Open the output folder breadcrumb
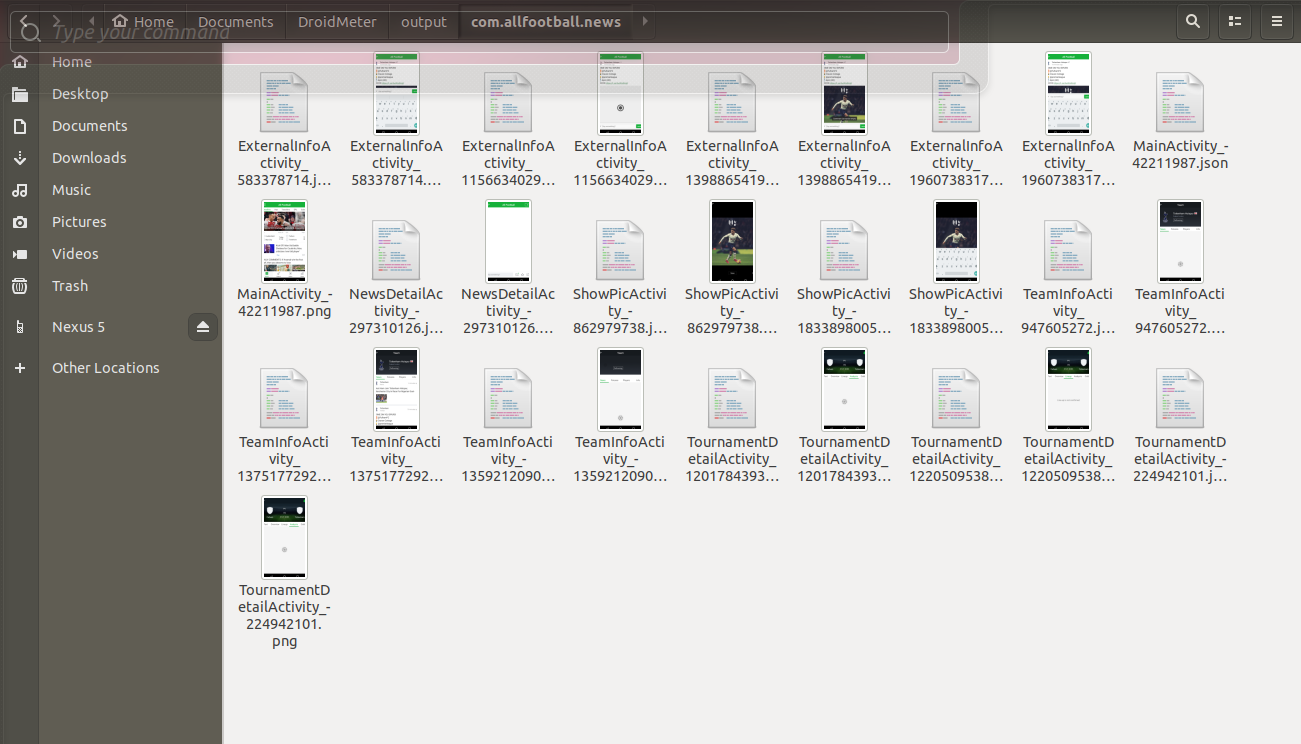The width and height of the screenshot is (1301, 744). coord(424,22)
